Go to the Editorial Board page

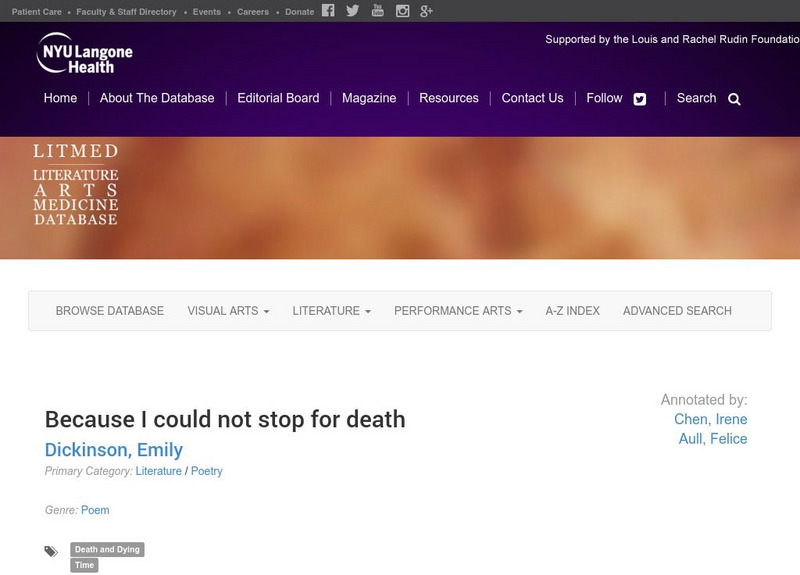tap(278, 98)
